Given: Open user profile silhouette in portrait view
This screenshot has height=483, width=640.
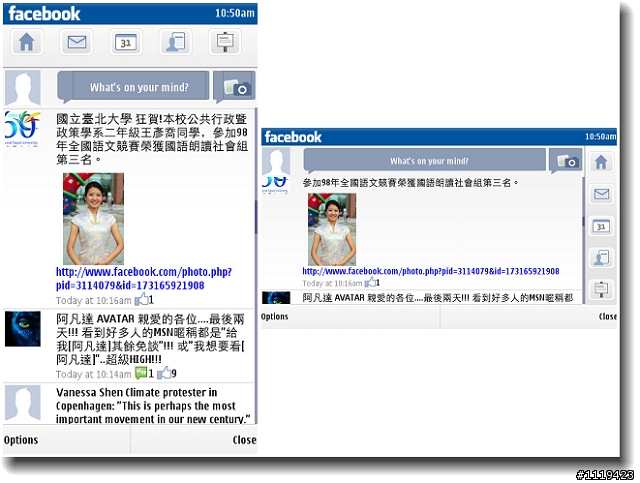Looking at the screenshot, I should 22,88.
